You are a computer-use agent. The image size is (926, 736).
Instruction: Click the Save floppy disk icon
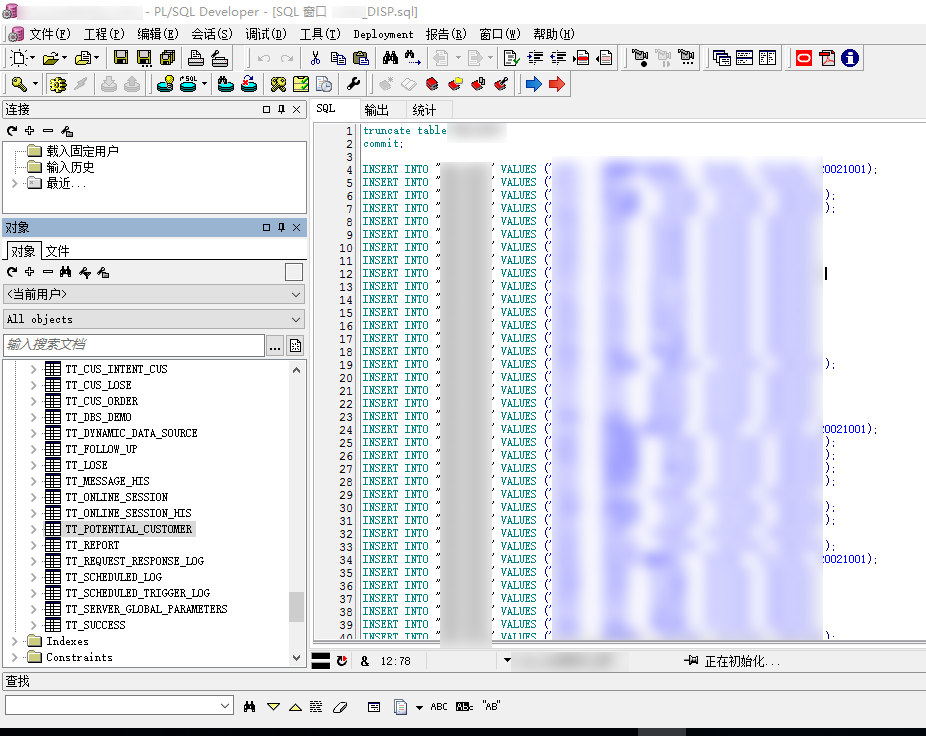120,58
